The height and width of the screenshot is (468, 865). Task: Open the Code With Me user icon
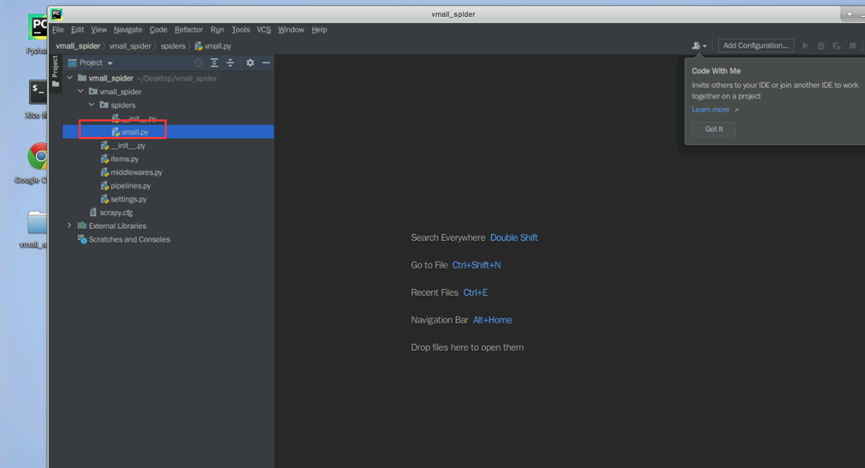pyautogui.click(x=699, y=46)
